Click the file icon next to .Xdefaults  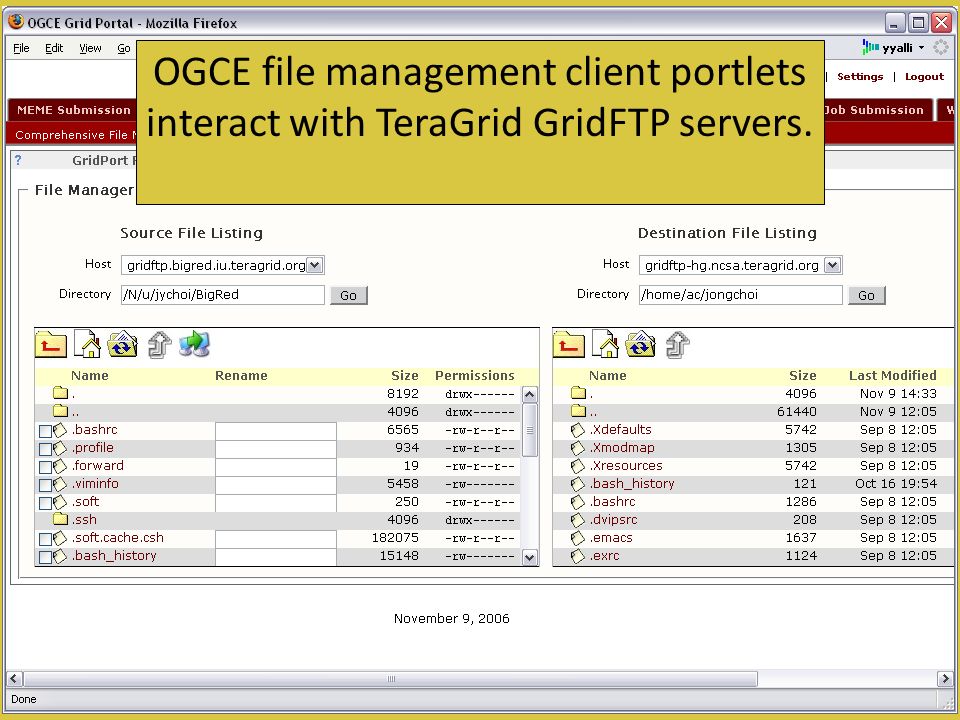(577, 430)
